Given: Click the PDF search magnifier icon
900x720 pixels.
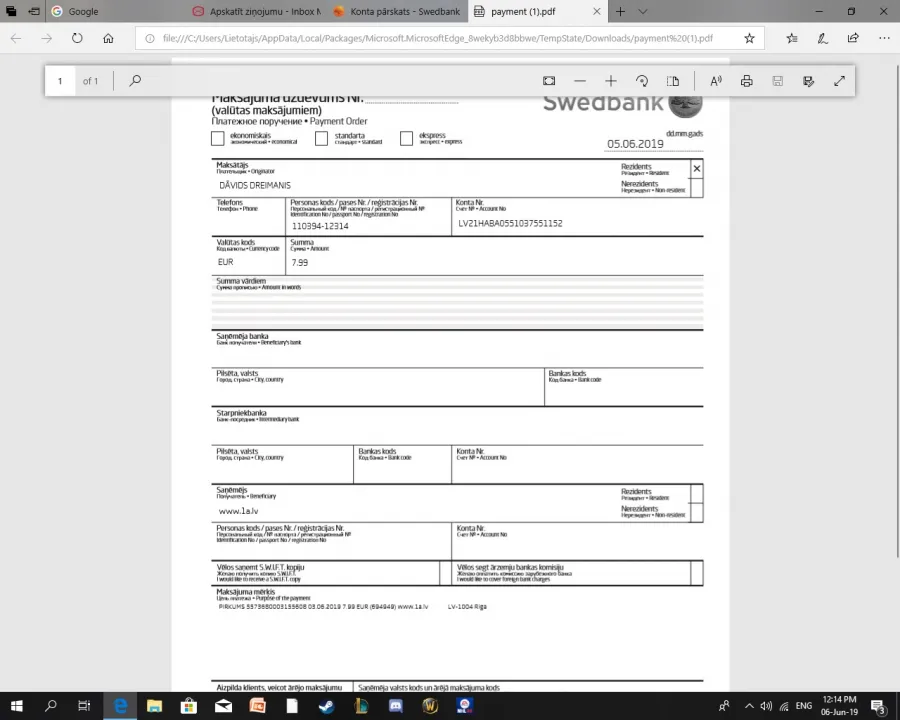Looking at the screenshot, I should tap(135, 80).
